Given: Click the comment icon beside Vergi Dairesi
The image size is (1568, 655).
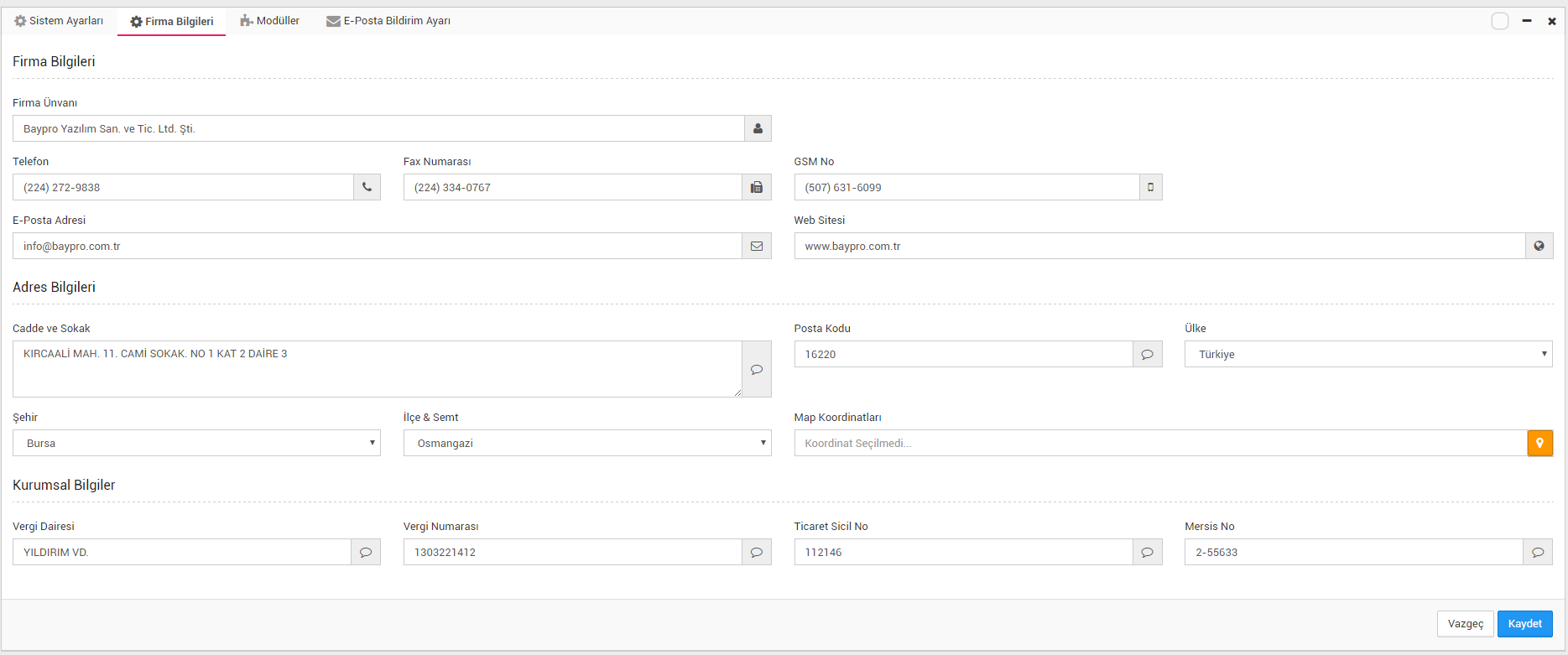Looking at the screenshot, I should [x=366, y=552].
